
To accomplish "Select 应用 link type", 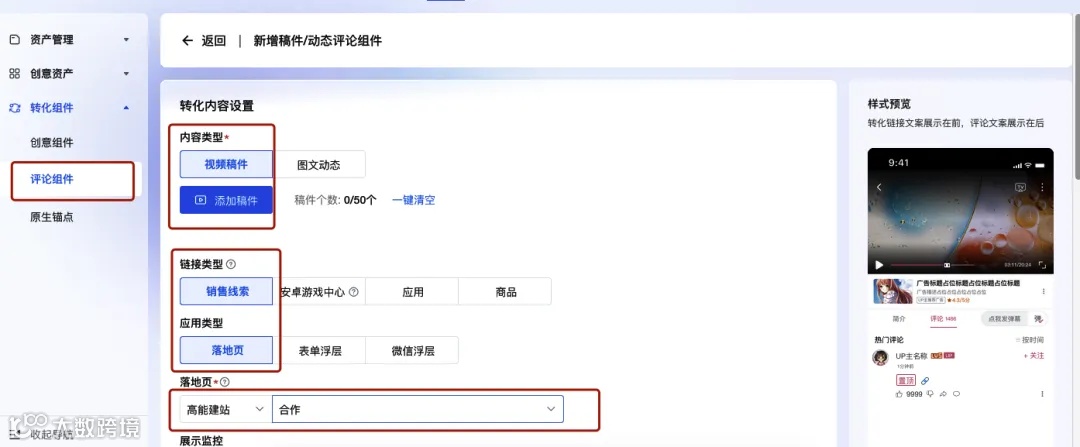I will point(412,291).
